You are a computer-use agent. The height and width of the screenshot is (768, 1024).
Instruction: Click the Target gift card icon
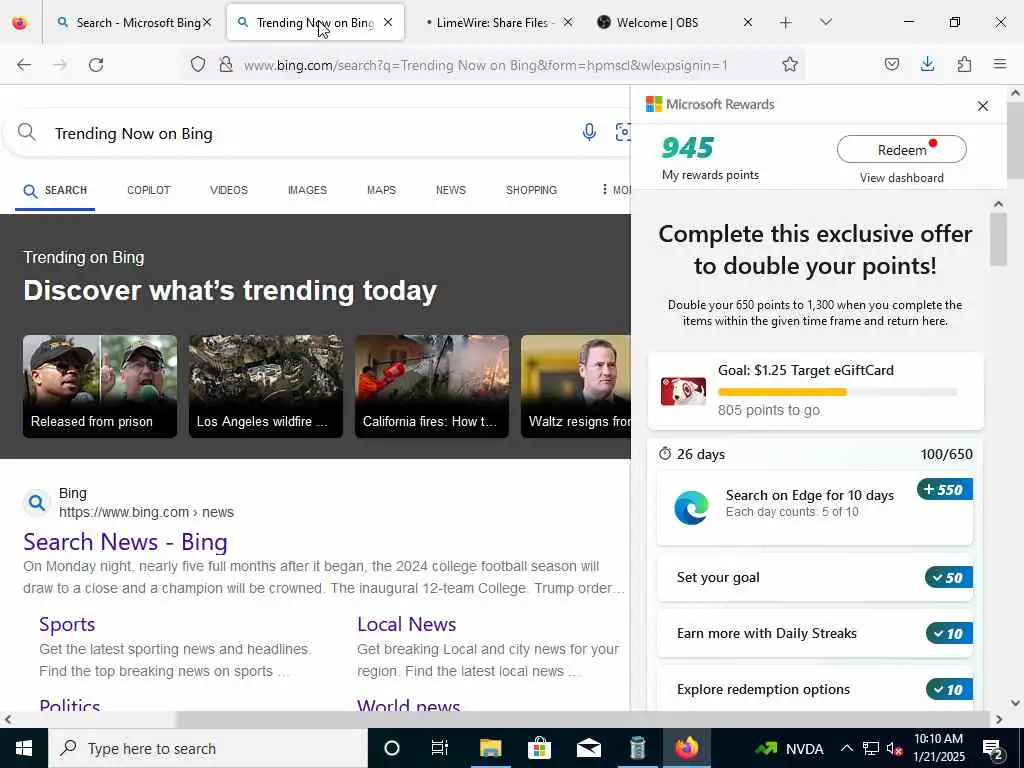pos(683,391)
